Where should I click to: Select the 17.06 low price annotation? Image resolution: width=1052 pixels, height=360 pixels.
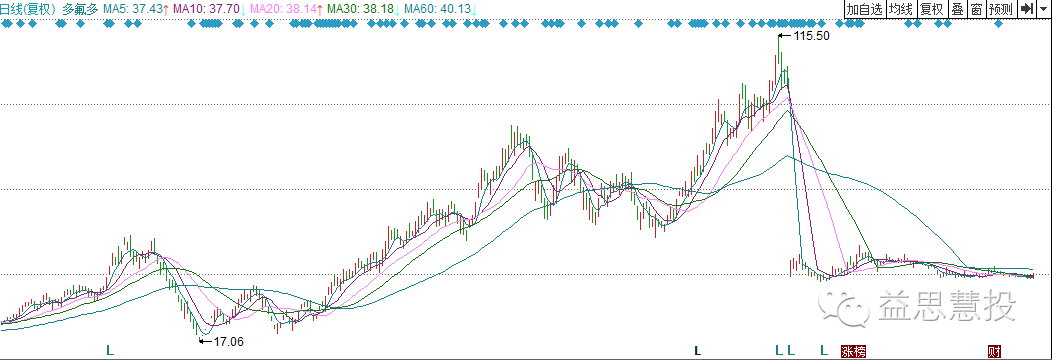tap(228, 341)
